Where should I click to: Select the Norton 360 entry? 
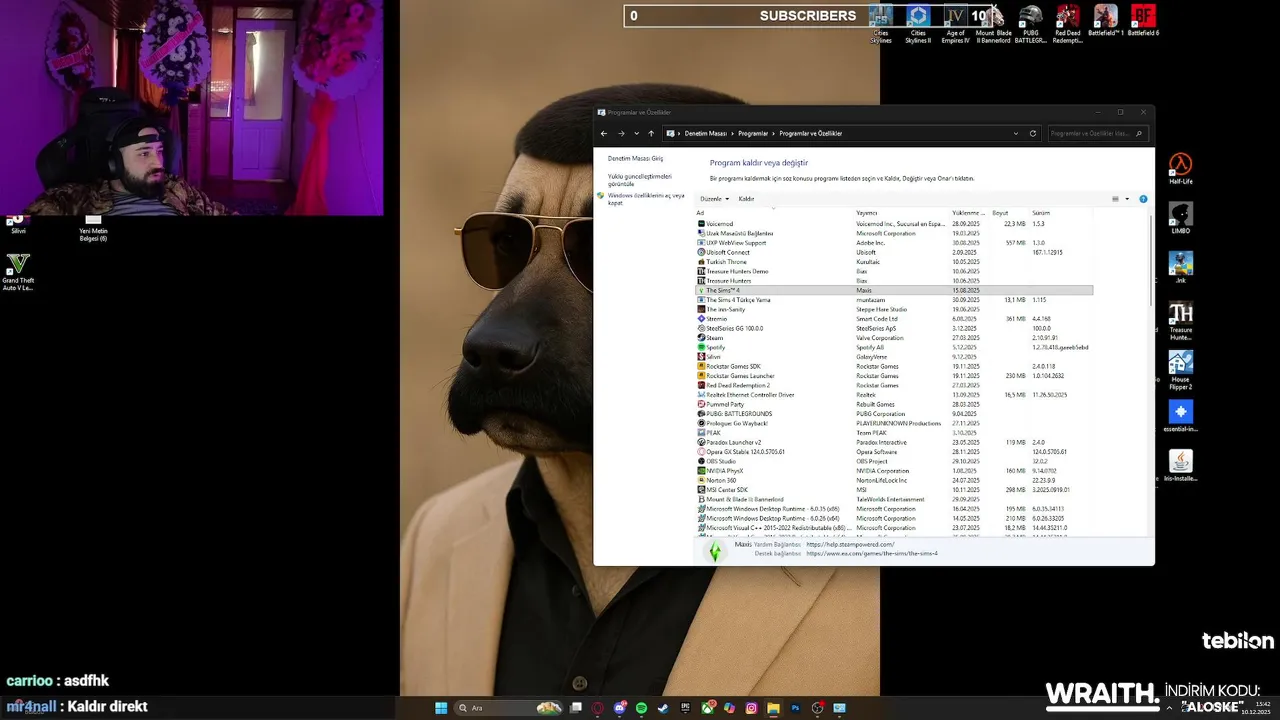coord(894,480)
